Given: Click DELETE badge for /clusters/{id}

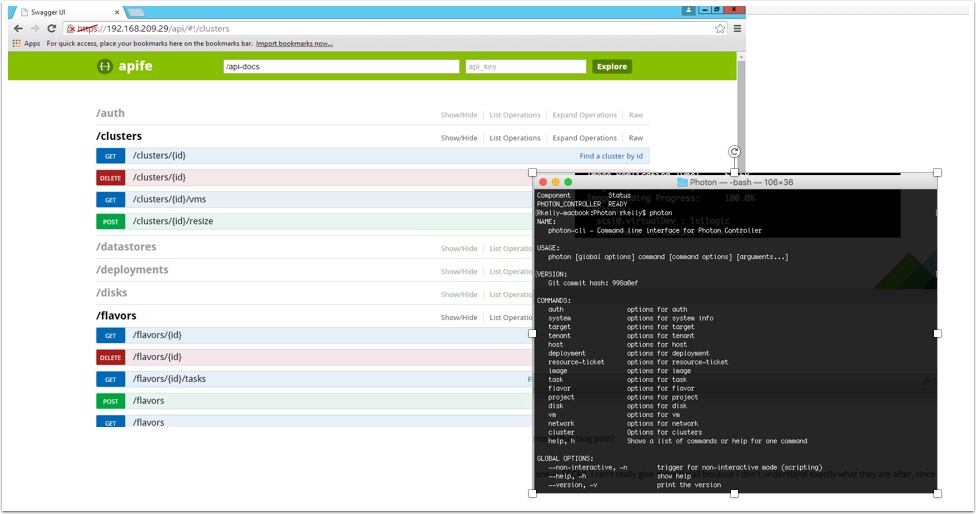Looking at the screenshot, I should (110, 178).
